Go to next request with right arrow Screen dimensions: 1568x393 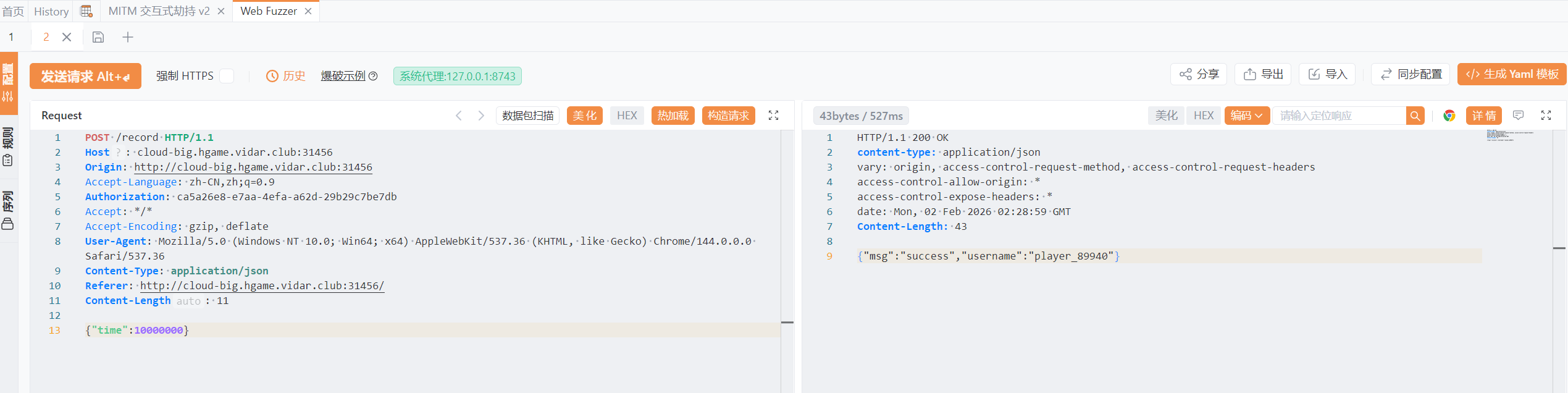(481, 116)
